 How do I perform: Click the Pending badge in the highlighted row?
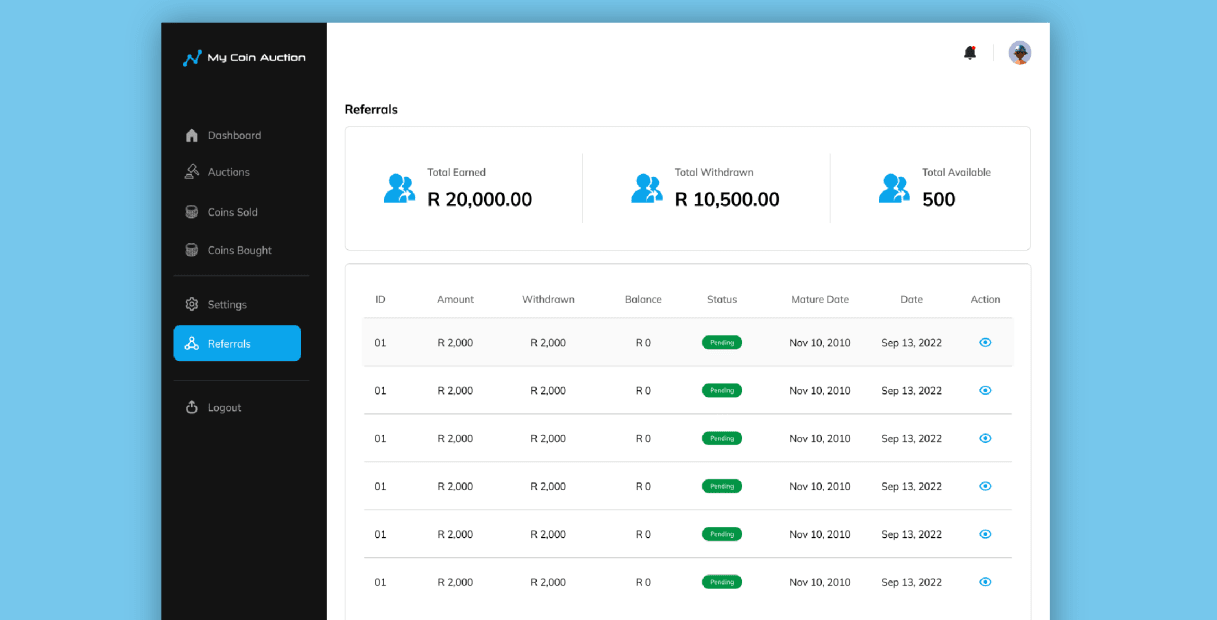pos(722,342)
